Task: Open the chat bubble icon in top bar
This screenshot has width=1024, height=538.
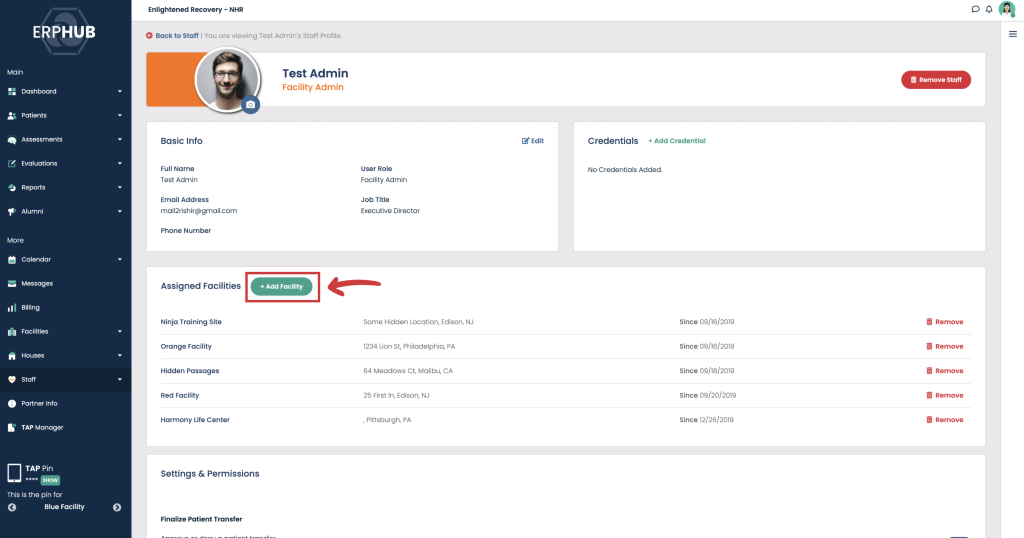Action: click(x=975, y=9)
